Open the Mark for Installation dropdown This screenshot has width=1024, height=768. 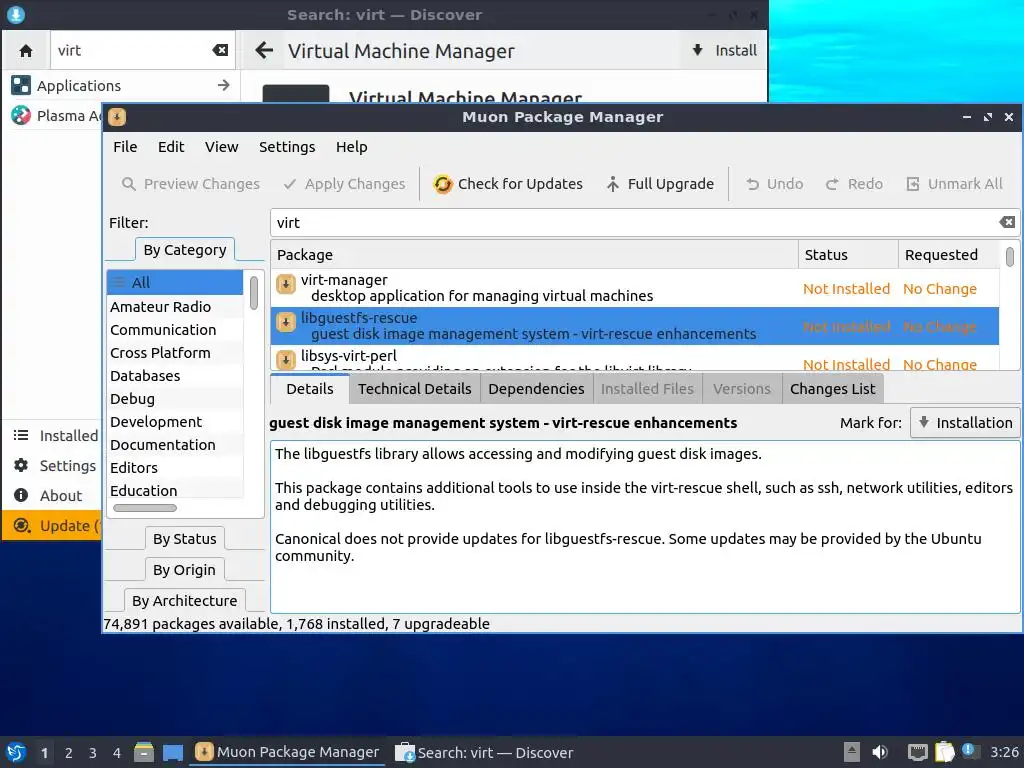pyautogui.click(x=965, y=423)
